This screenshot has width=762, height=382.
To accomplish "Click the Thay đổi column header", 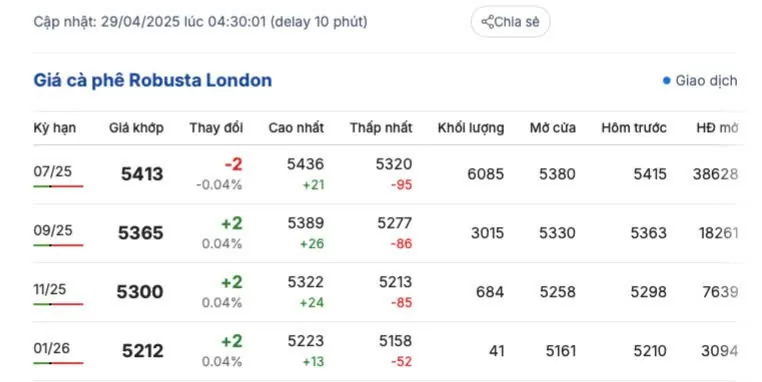I will 216,128.
